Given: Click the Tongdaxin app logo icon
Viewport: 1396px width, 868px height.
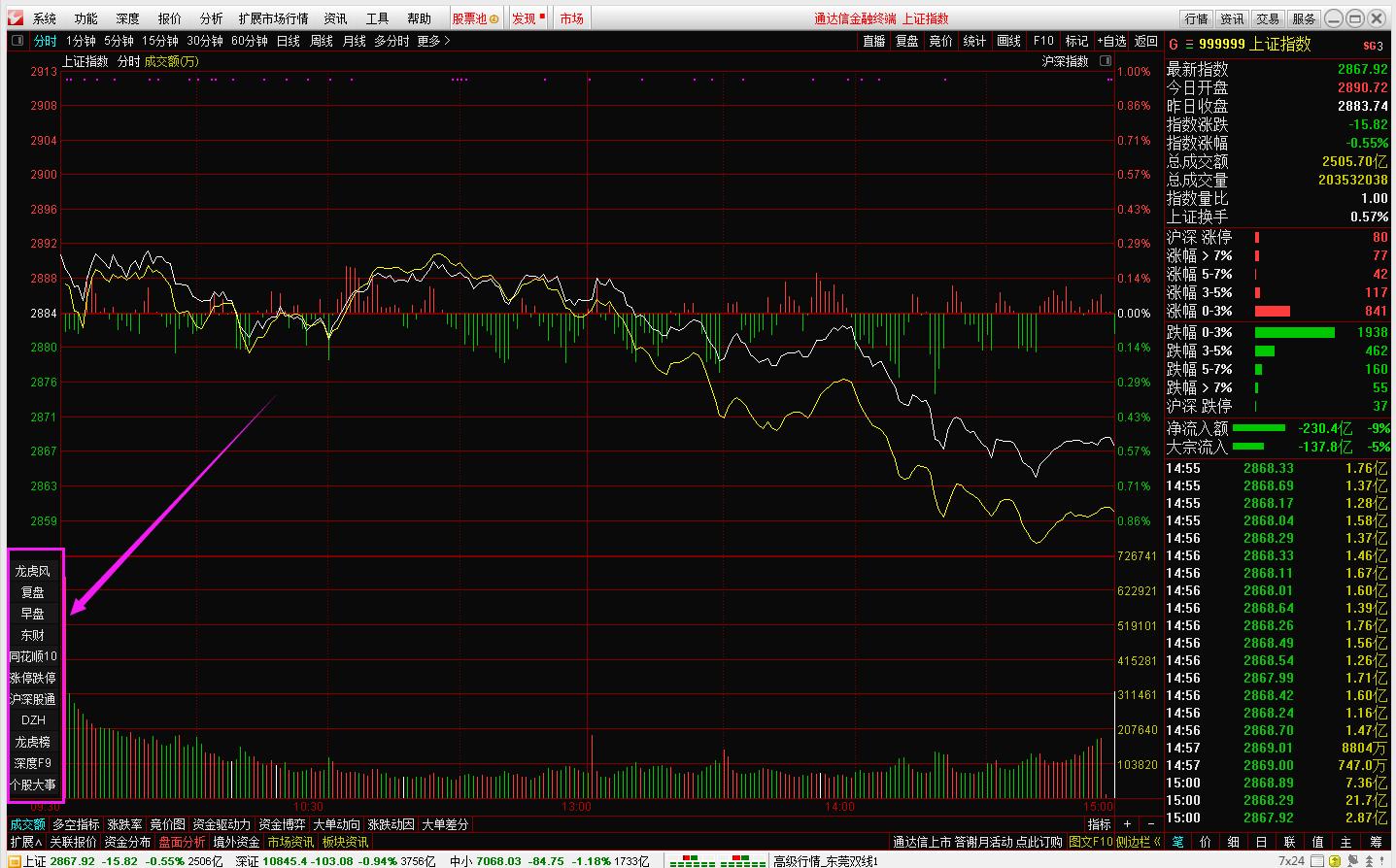Looking at the screenshot, I should [14, 18].
